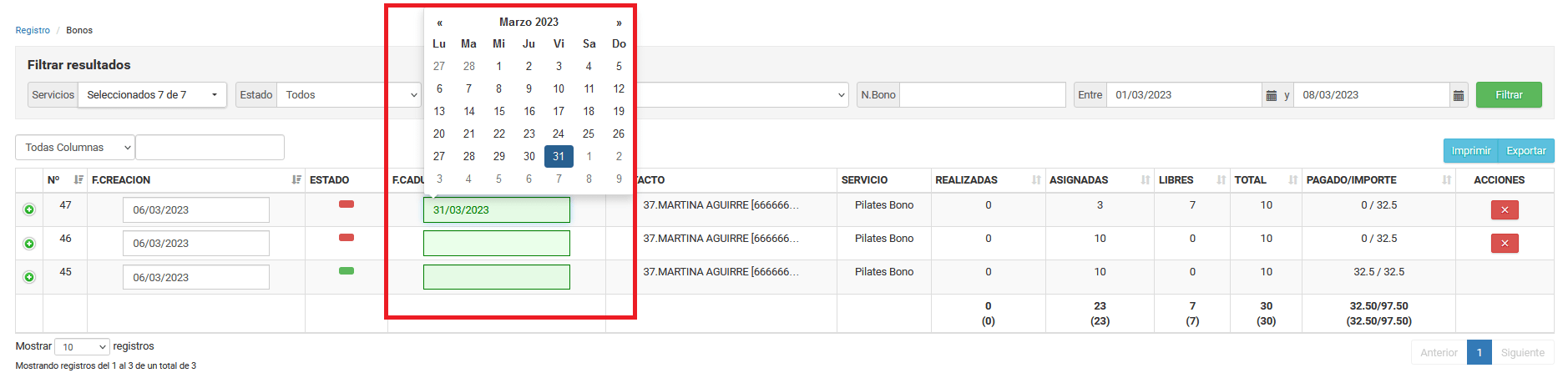The image size is (1568, 383).
Task: Delete bono 46 with red X button
Action: pos(1505,243)
